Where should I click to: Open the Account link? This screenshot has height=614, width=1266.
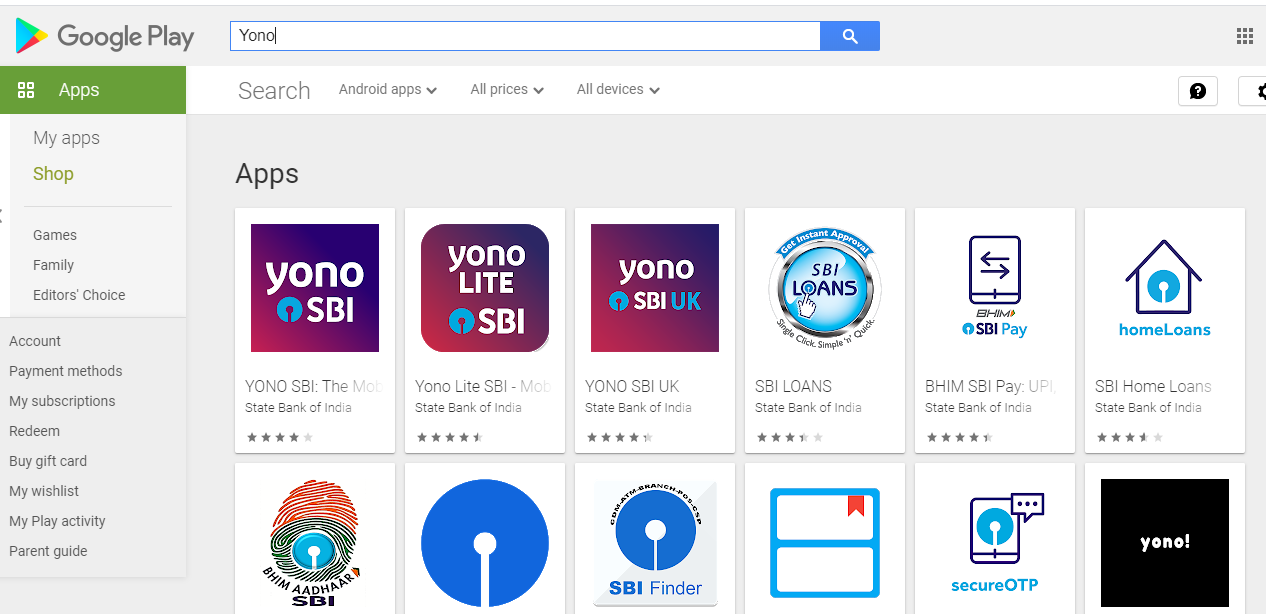35,341
